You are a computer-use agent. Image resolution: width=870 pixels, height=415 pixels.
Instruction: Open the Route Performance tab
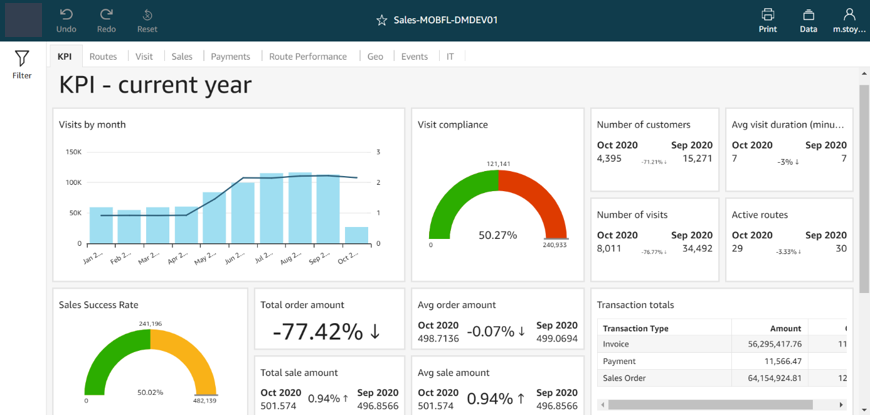[x=307, y=57]
